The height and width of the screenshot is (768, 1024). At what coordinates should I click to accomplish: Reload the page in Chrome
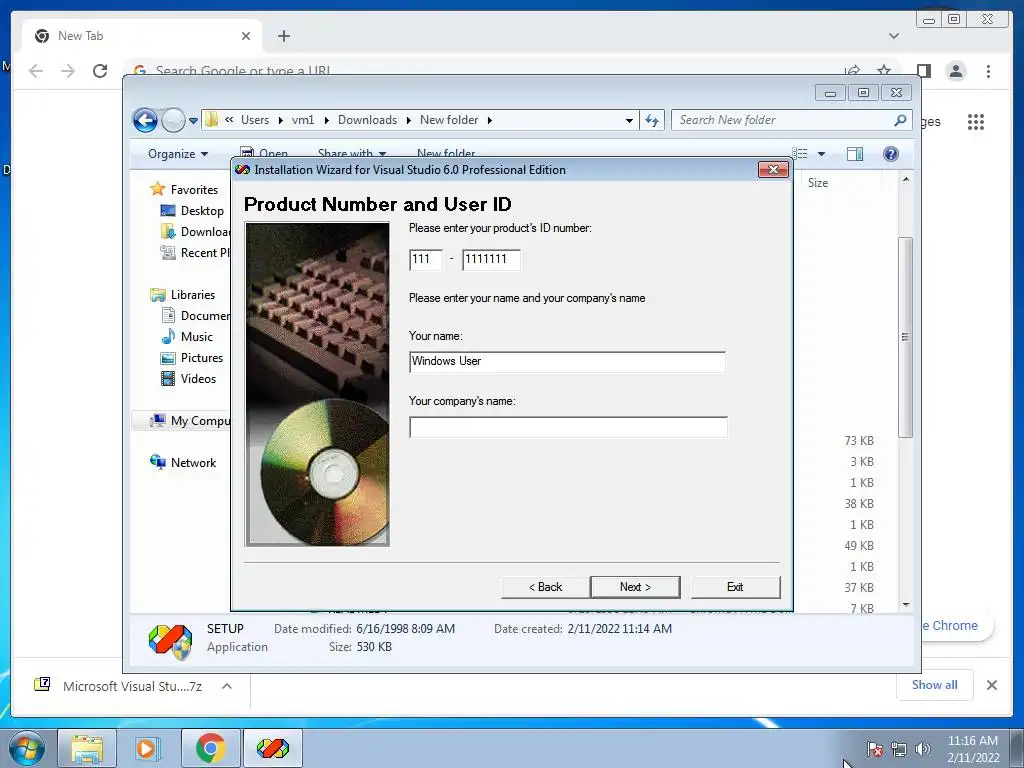[x=100, y=71]
